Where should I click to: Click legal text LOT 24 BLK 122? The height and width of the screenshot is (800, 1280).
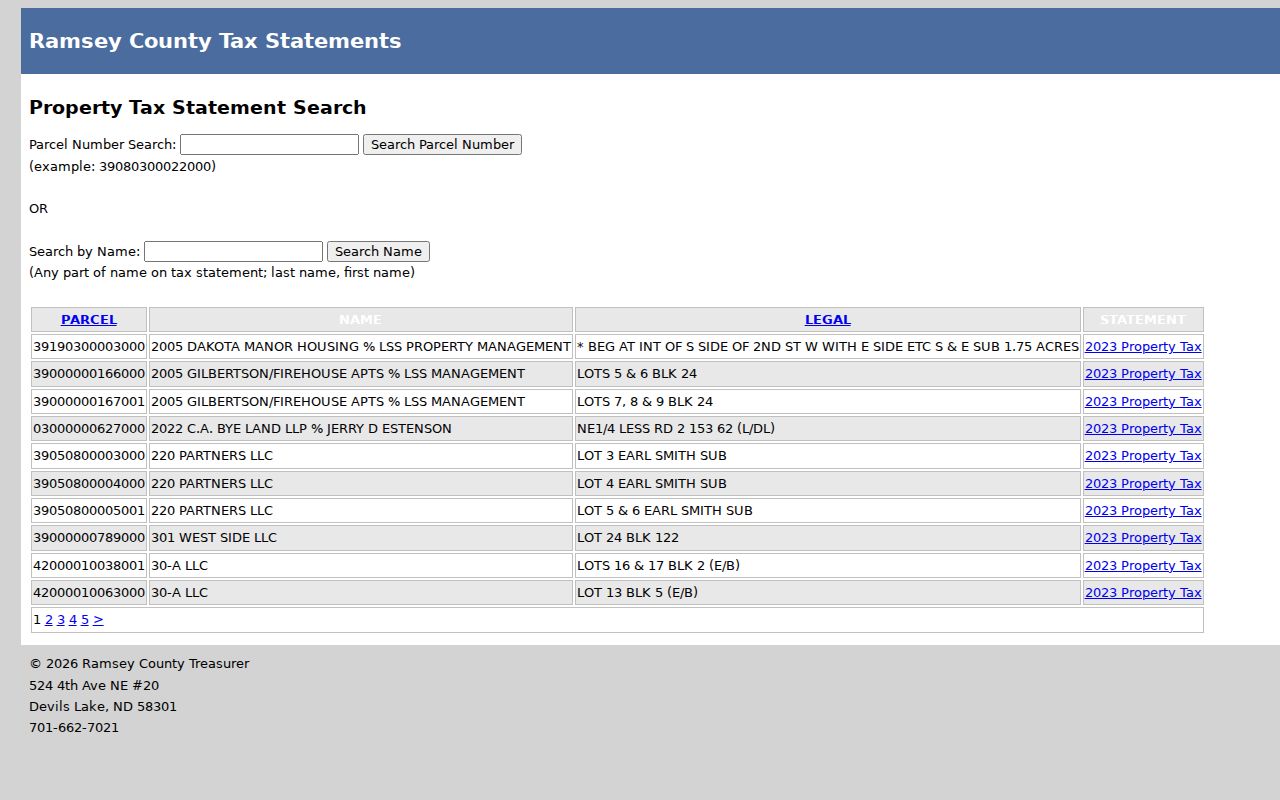(628, 538)
